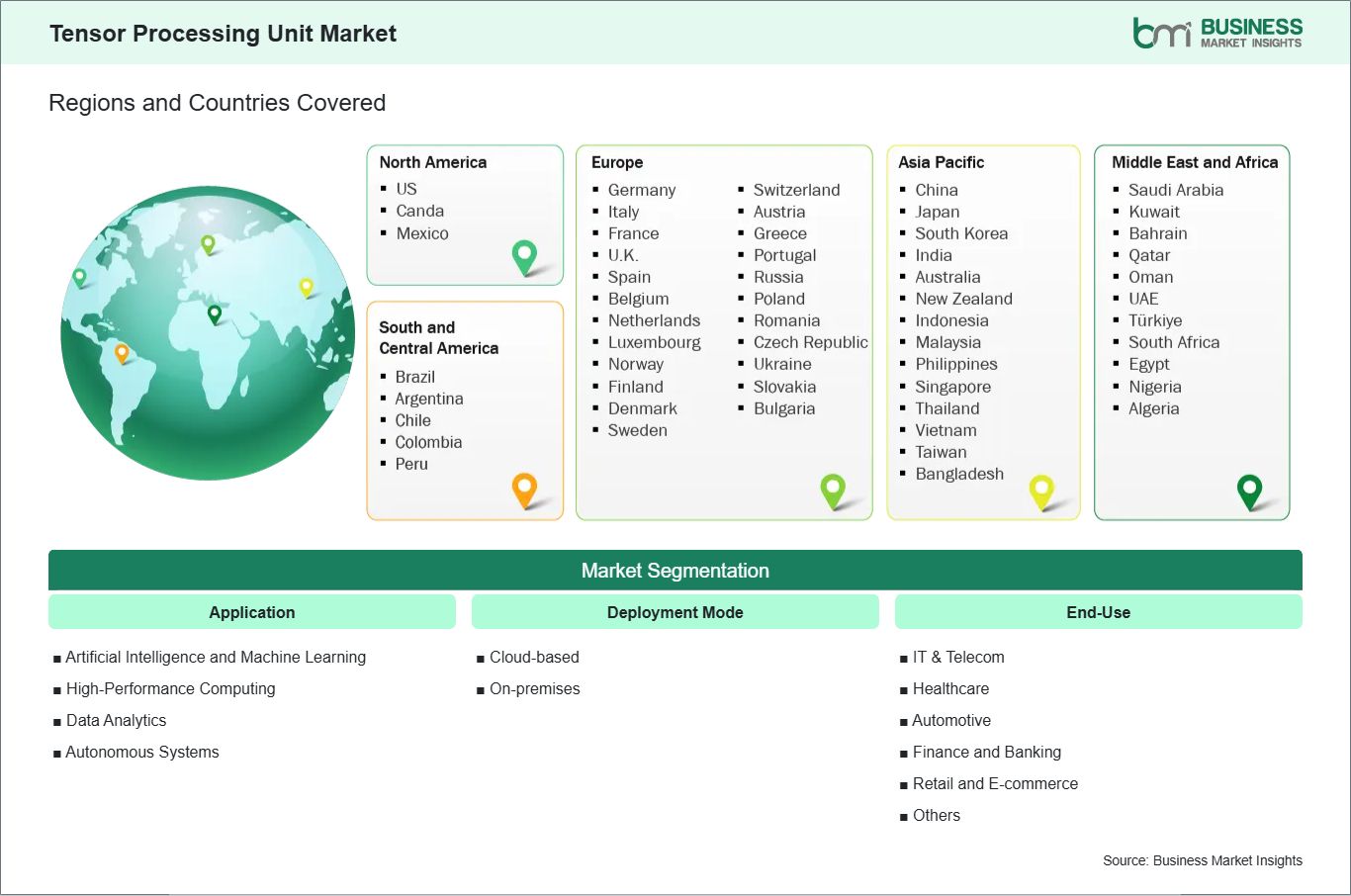Click the Business Market Insights logo
This screenshot has height=896, width=1351.
tap(1217, 33)
